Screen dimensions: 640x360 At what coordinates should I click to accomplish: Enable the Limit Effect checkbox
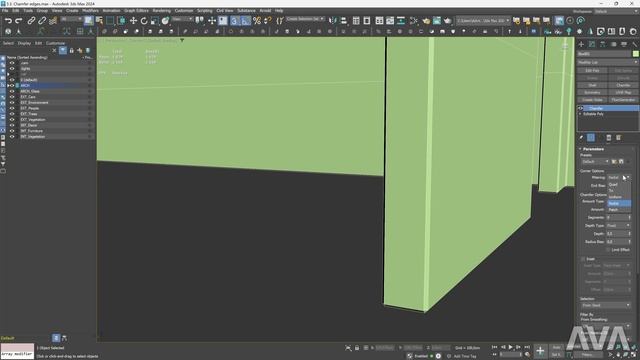pyautogui.click(x=608, y=249)
